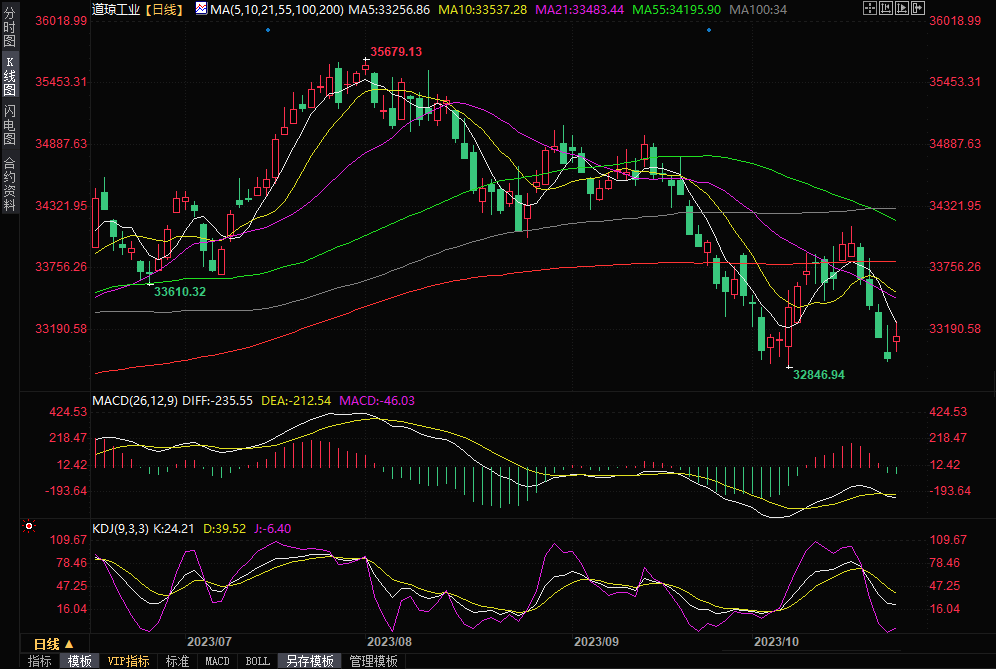Click the MA indicator settings icon
This screenshot has width=996, height=669.
(x=201, y=9)
